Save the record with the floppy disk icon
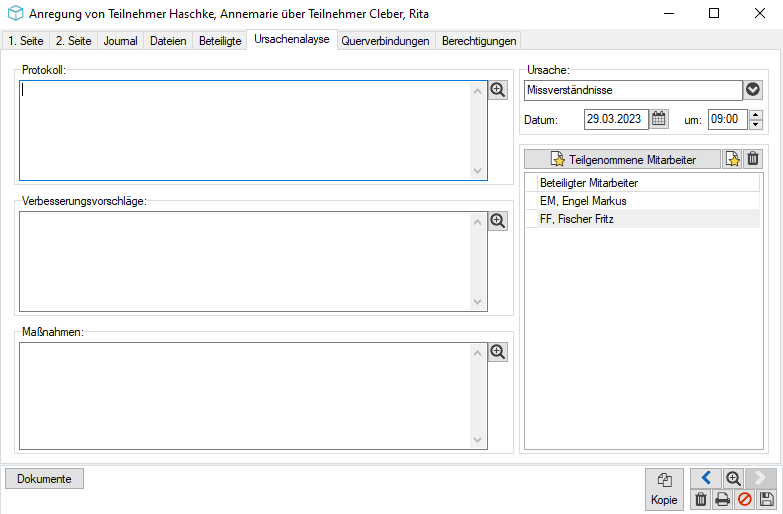 (x=766, y=499)
